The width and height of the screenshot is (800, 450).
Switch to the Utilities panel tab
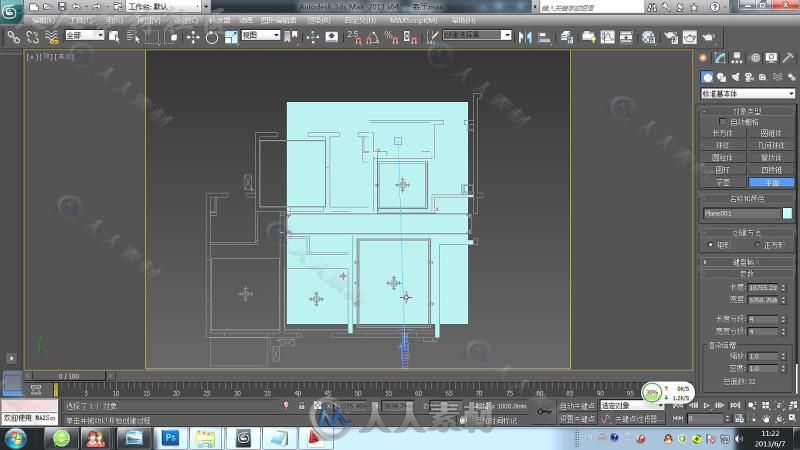click(x=788, y=58)
